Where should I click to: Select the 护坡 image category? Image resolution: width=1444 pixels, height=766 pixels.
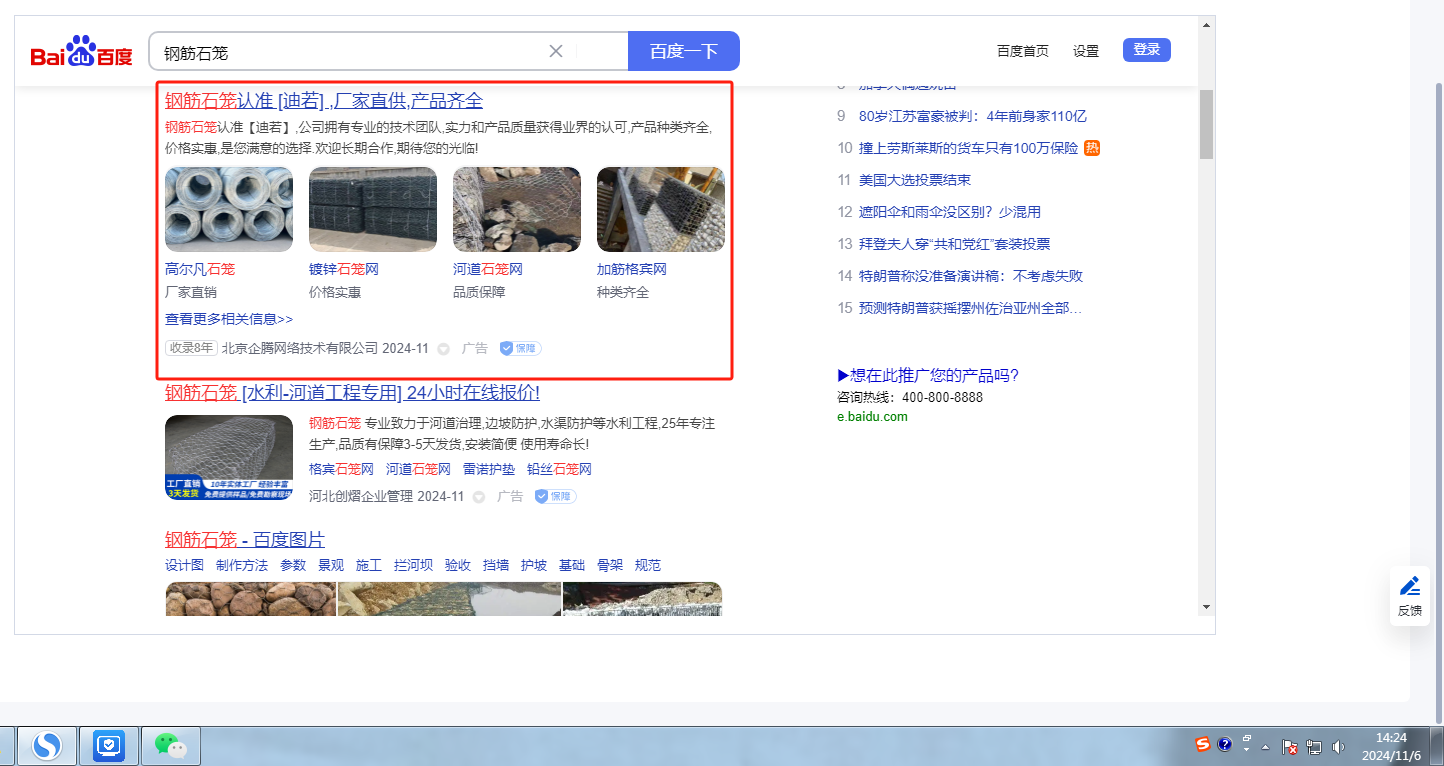[534, 565]
